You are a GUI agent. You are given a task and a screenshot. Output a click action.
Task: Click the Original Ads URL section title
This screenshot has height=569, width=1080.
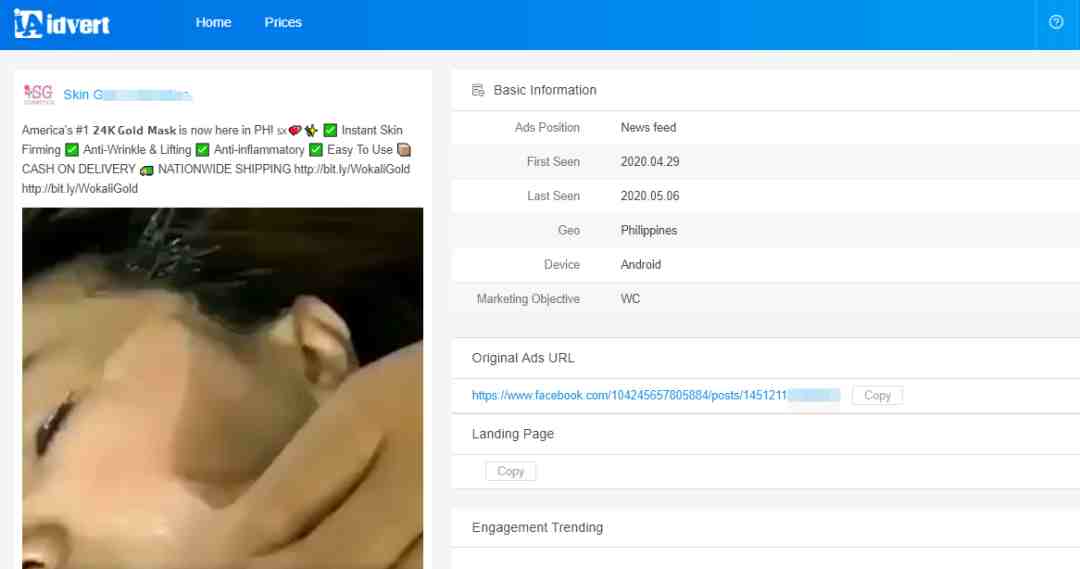pyautogui.click(x=523, y=358)
